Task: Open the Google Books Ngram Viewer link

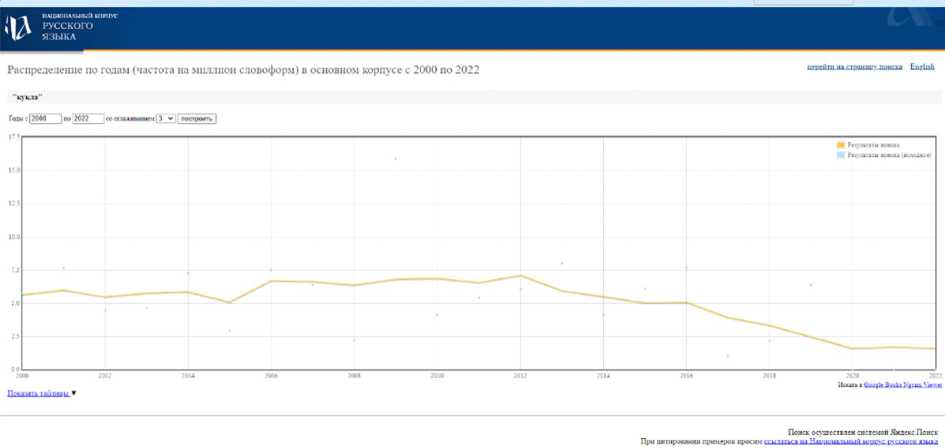Action: pos(903,383)
